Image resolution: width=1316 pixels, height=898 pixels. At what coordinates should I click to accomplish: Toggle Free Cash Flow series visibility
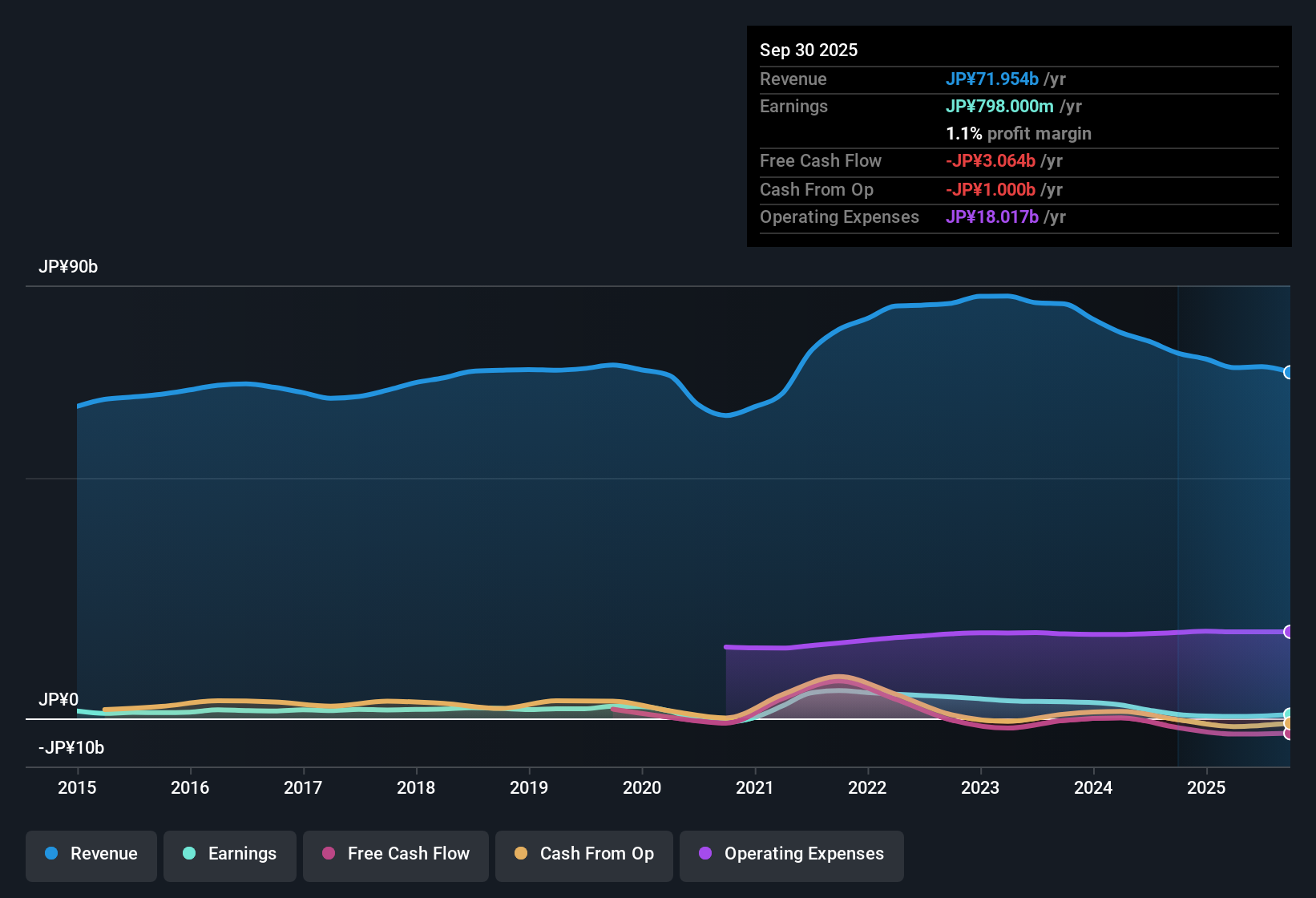tap(395, 854)
